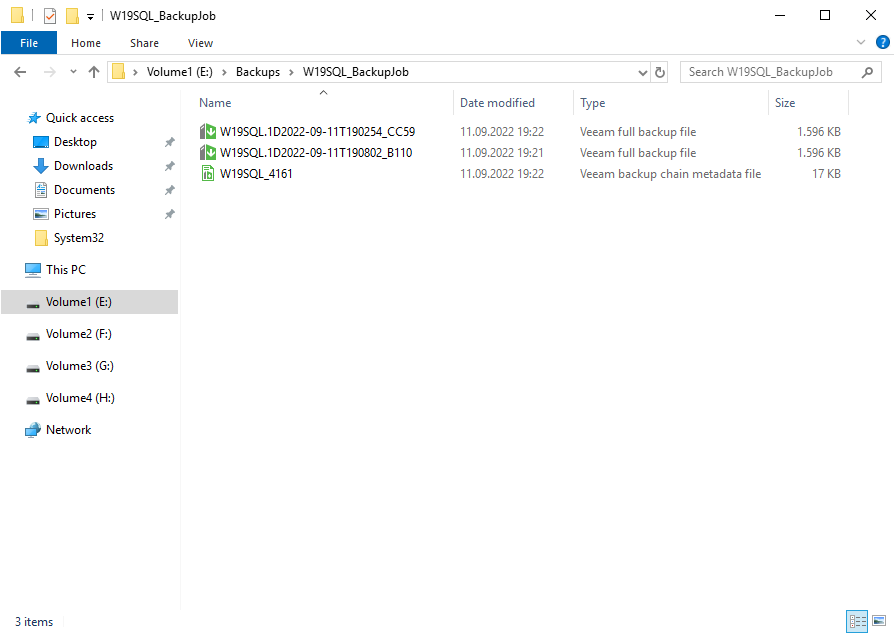Click the W19SQL_4161 metadata file icon

coord(208,173)
